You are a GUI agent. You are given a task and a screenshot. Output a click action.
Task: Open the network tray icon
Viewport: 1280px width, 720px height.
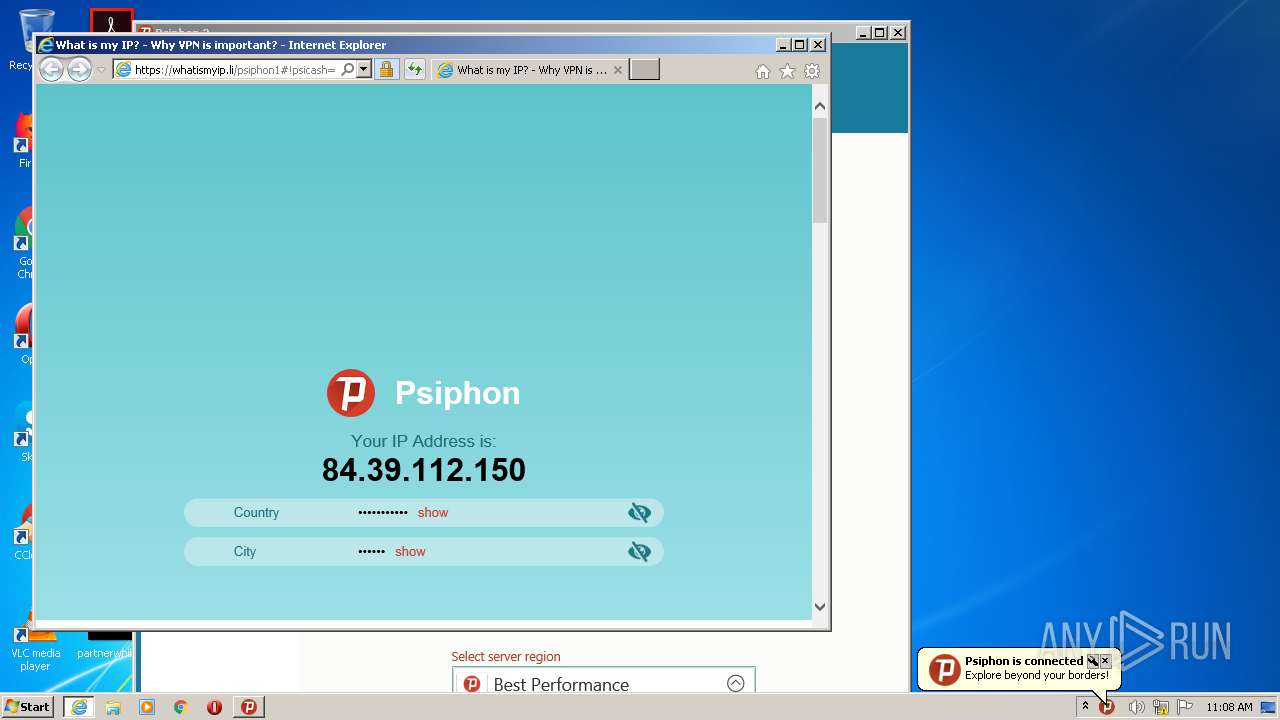[x=1161, y=707]
